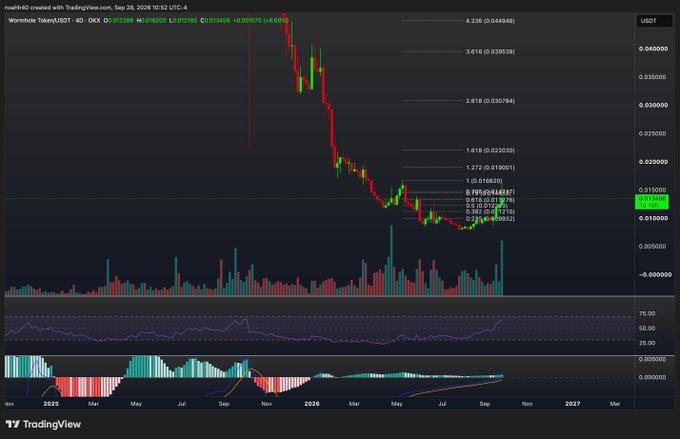Click the -0.000000 price axis label
This screenshot has height=439, width=680.
pyautogui.click(x=655, y=275)
